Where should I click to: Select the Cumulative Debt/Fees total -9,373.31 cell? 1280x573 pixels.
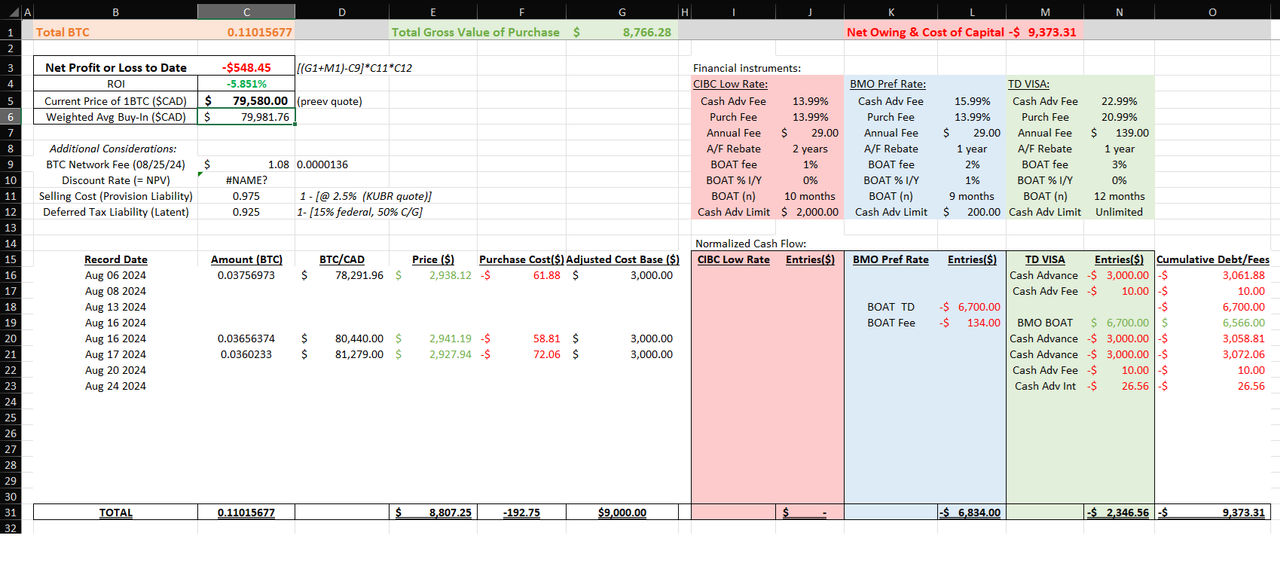[x=1212, y=513]
